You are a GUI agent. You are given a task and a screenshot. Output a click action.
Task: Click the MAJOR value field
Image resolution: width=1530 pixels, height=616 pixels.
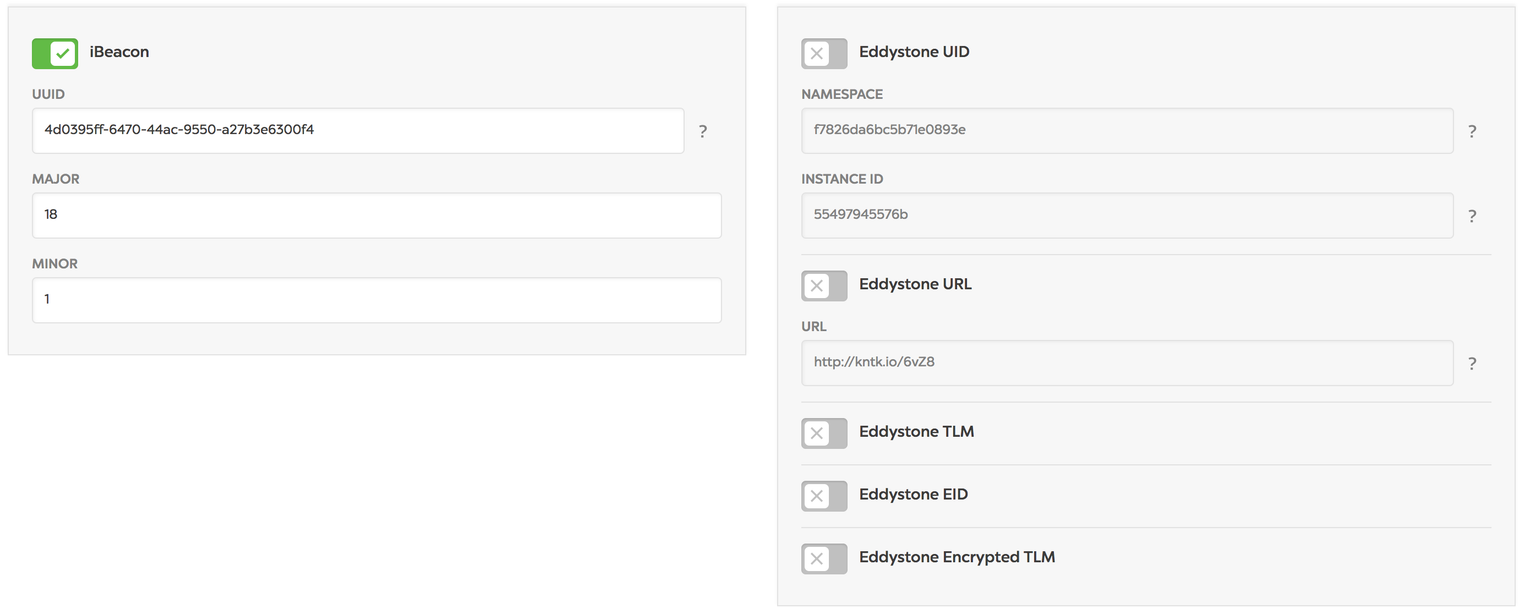click(377, 215)
